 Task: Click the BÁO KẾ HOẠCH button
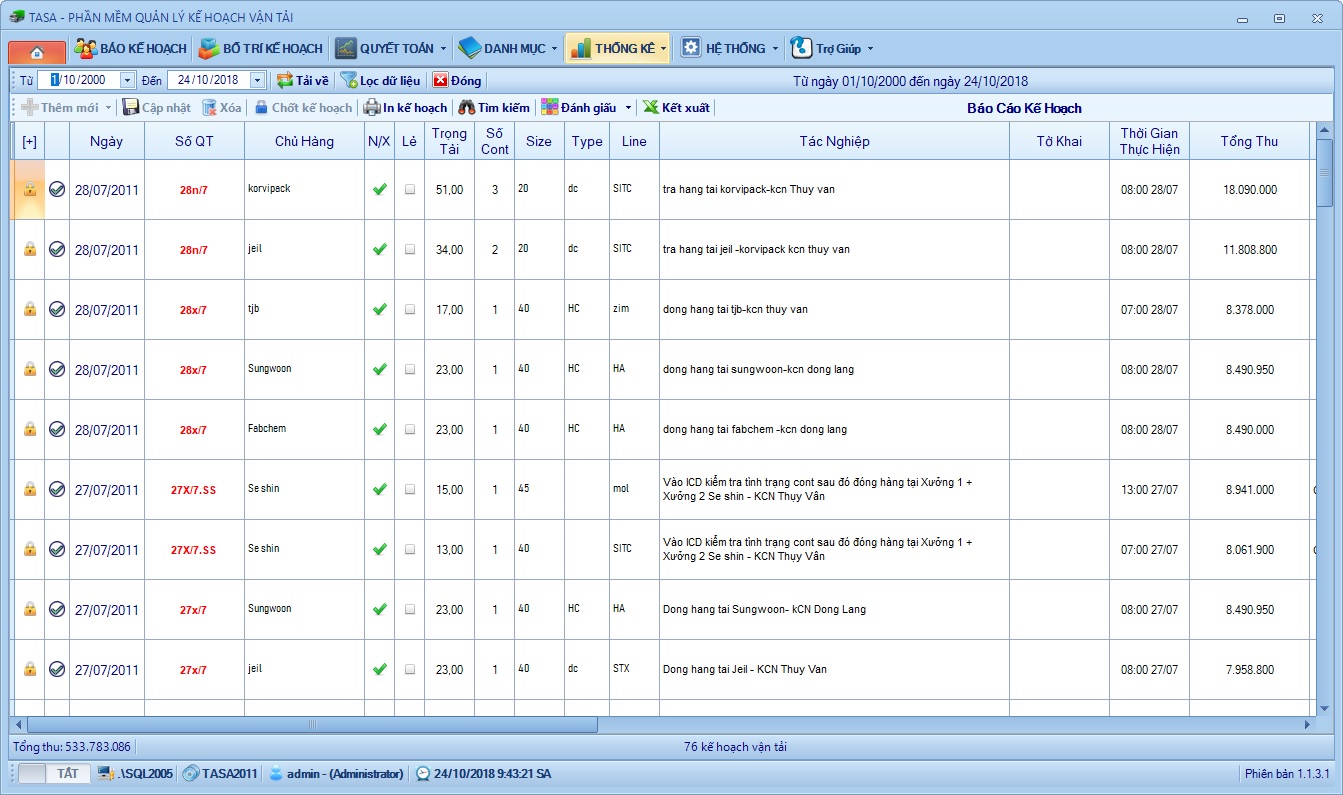(x=130, y=48)
